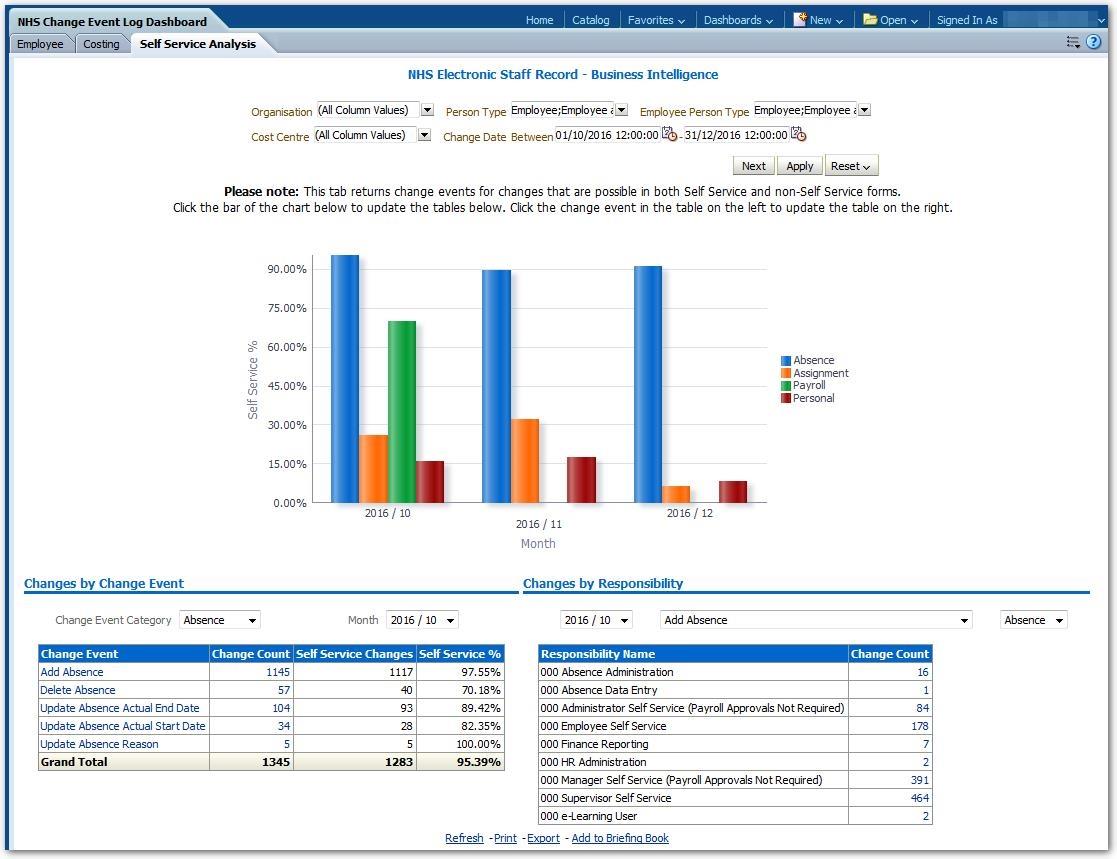Click the red Personal bar for 2016 / 12
The image size is (1117, 859).
tap(733, 492)
